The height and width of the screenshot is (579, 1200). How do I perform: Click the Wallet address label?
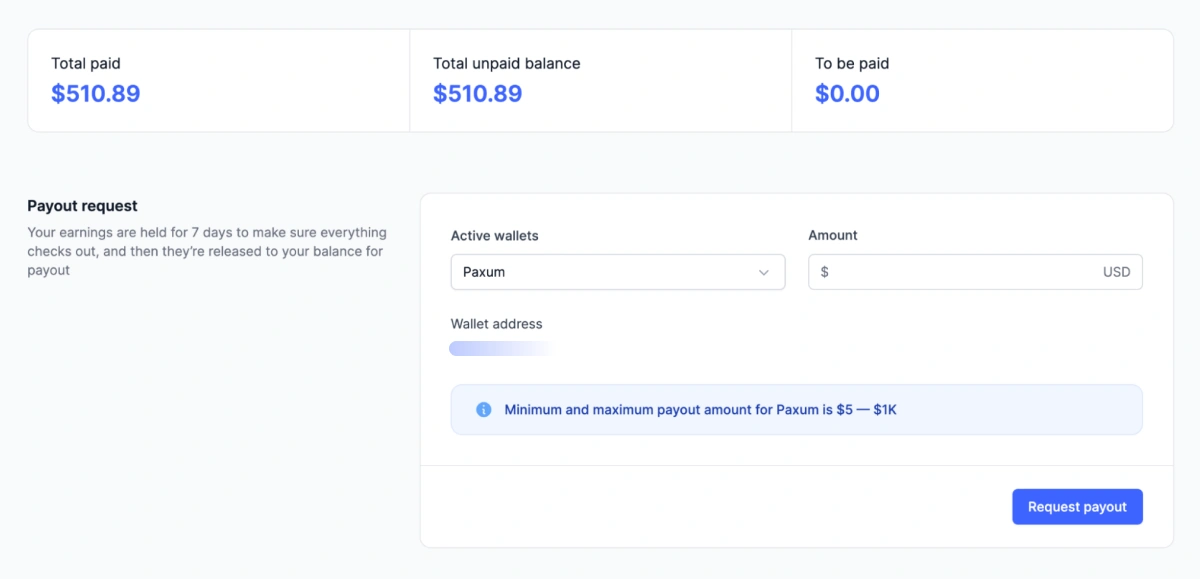point(495,323)
